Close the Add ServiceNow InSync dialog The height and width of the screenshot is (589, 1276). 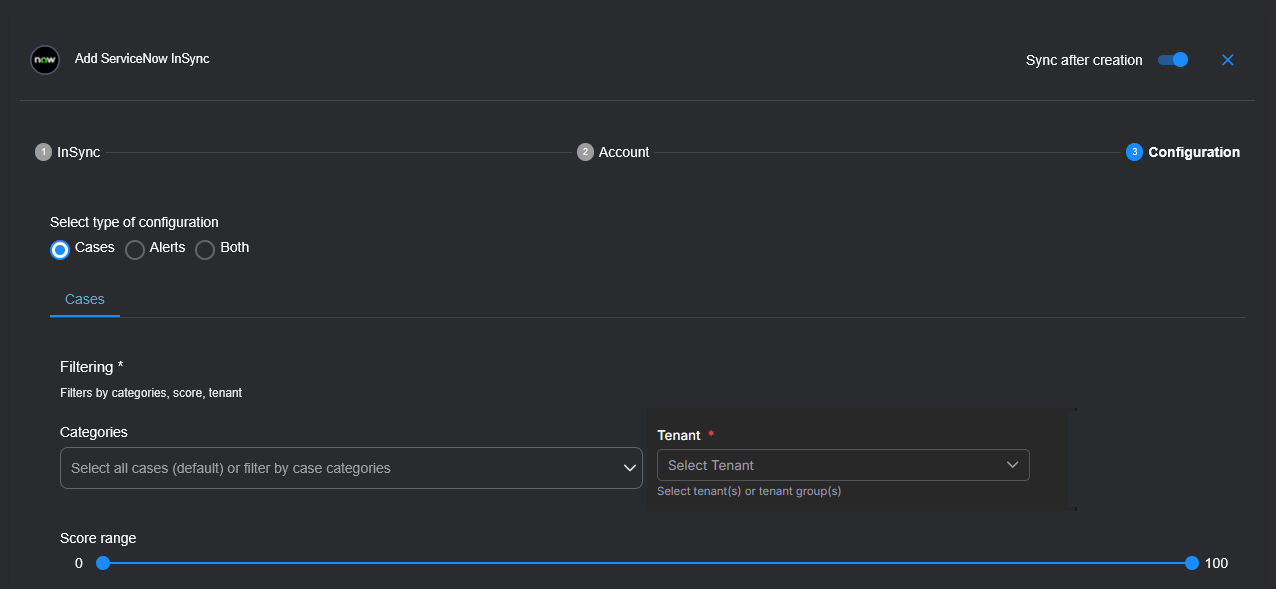1228,60
